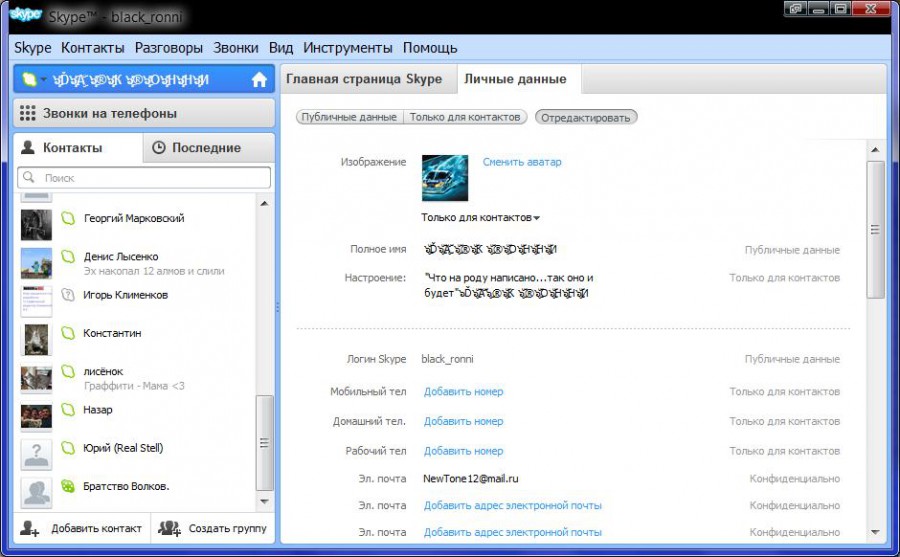Click the profile pane scrollbar thumb
The height and width of the screenshot is (557, 900).
coord(875,230)
